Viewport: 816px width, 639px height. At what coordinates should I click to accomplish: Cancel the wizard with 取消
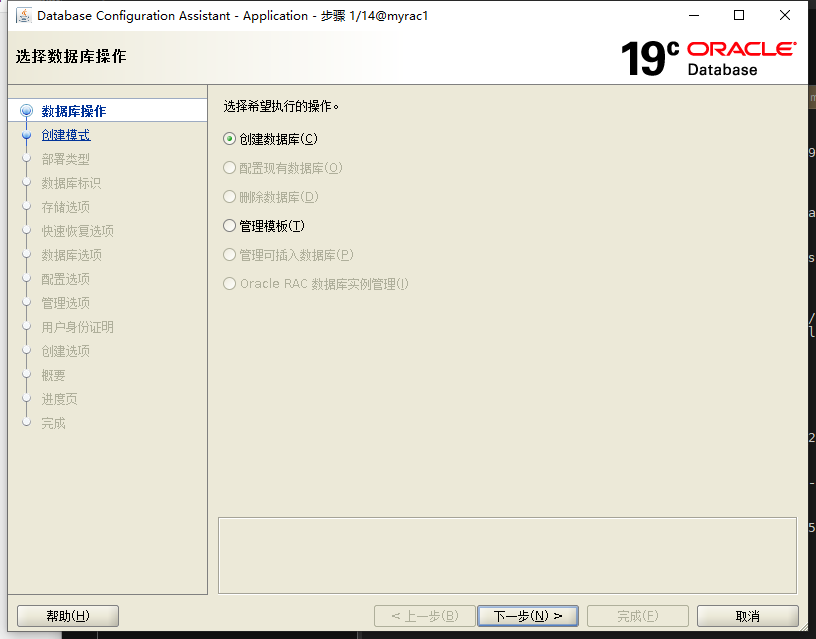click(747, 616)
